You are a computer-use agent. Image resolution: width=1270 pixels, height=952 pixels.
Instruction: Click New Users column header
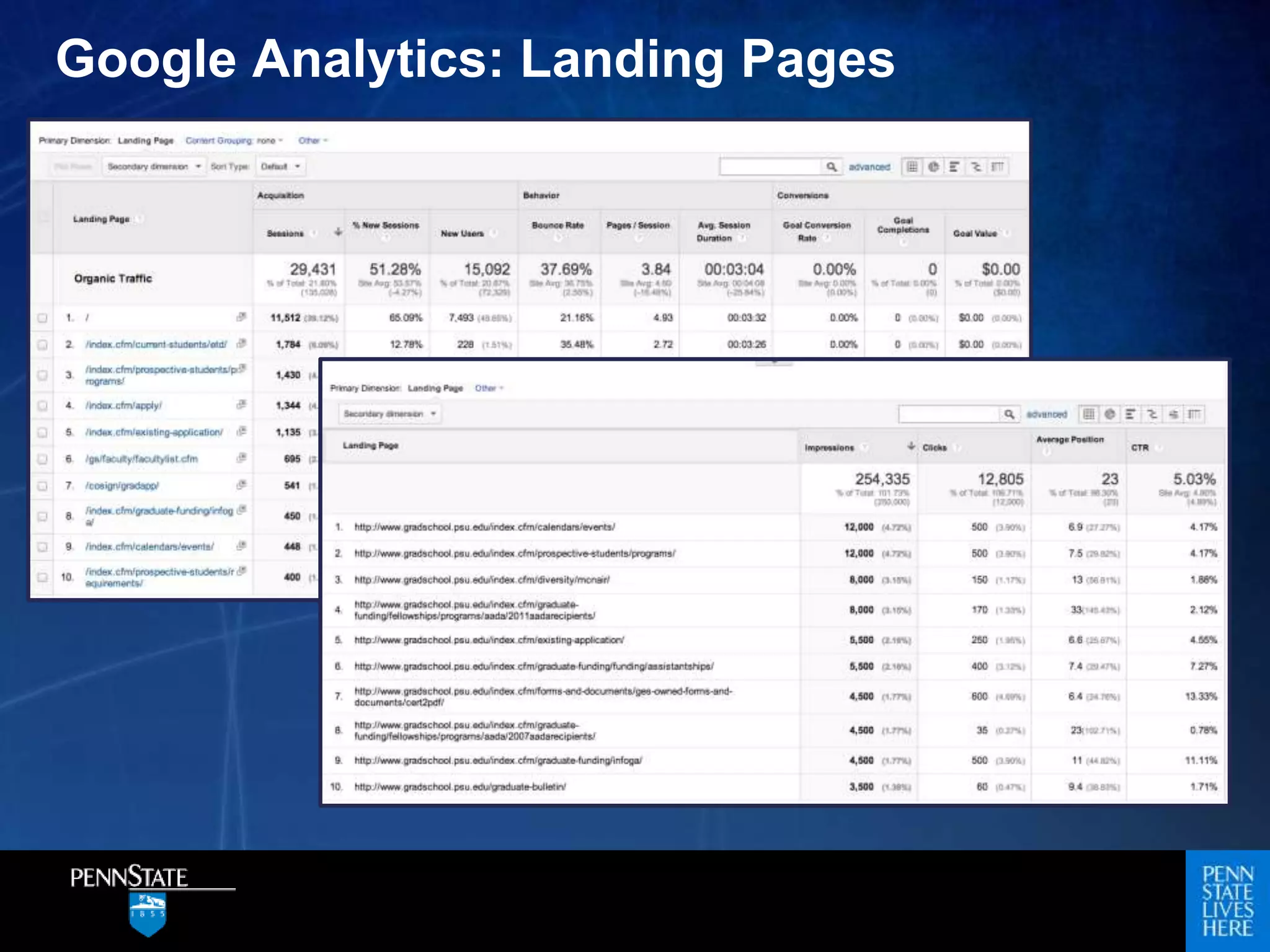tap(462, 234)
